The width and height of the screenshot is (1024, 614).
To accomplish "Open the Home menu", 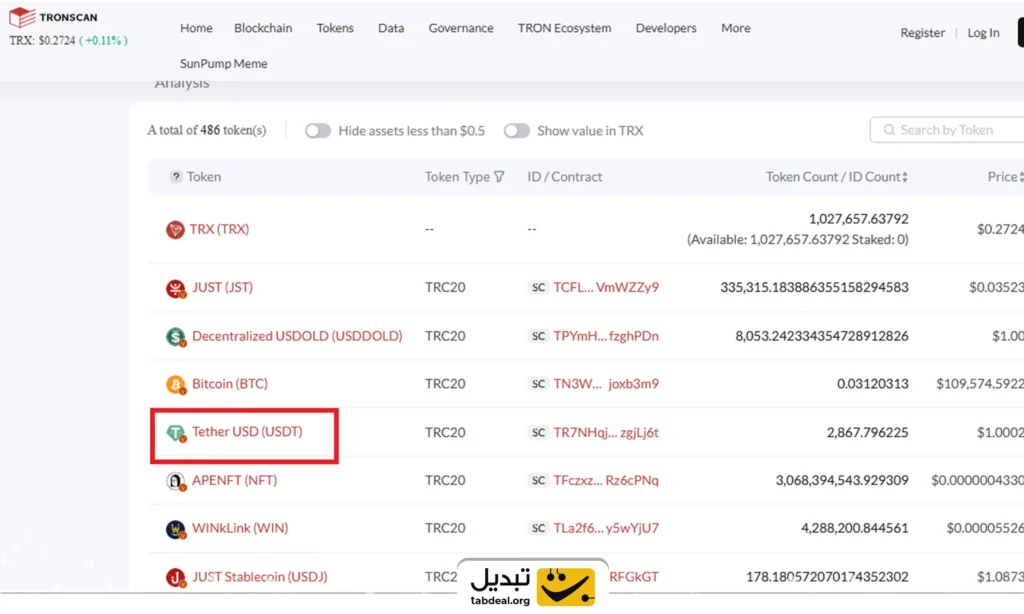I will [196, 28].
